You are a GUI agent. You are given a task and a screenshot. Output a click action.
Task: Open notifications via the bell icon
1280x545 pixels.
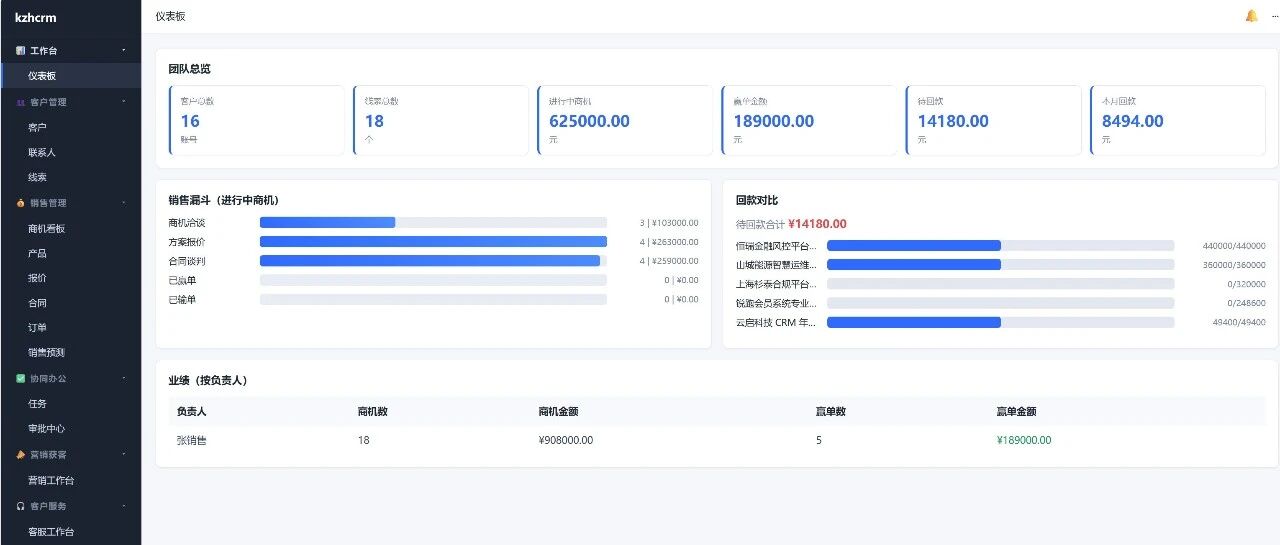click(x=1251, y=16)
